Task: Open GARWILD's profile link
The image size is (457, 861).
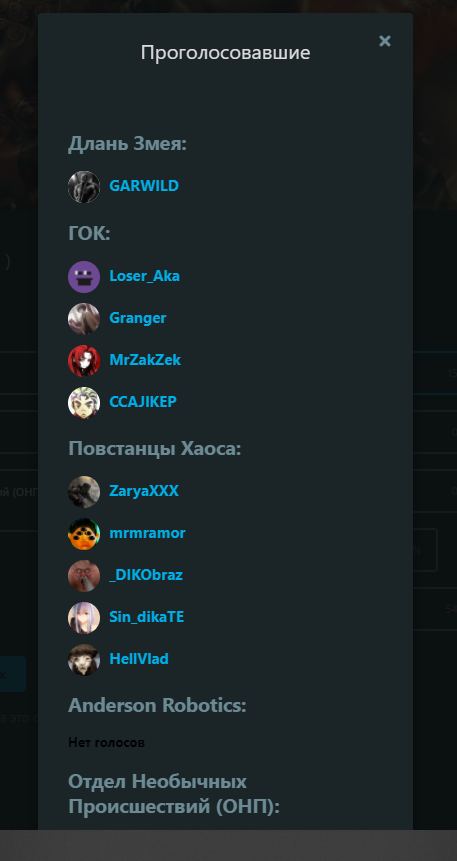Action: (144, 186)
